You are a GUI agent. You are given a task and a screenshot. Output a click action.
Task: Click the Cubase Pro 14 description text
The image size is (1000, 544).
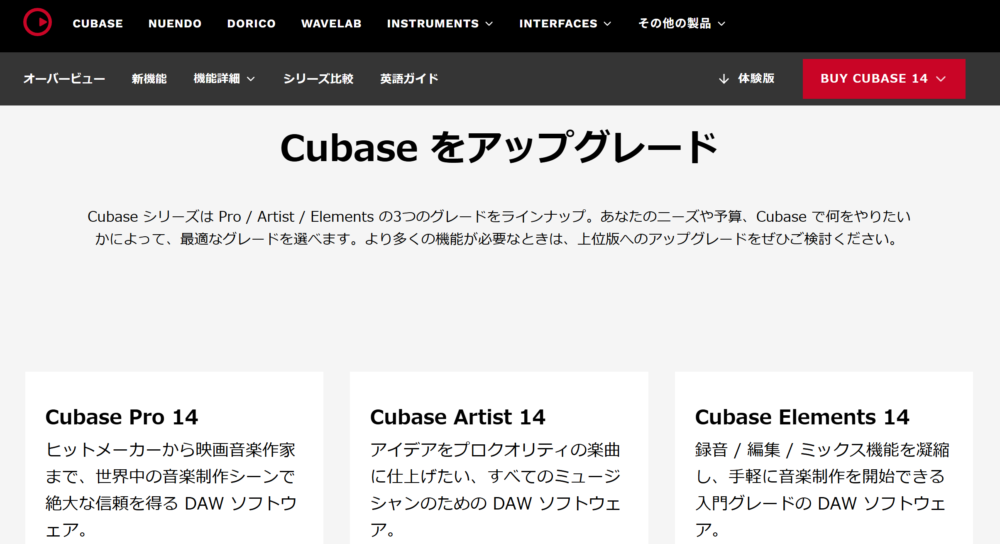coord(172,489)
